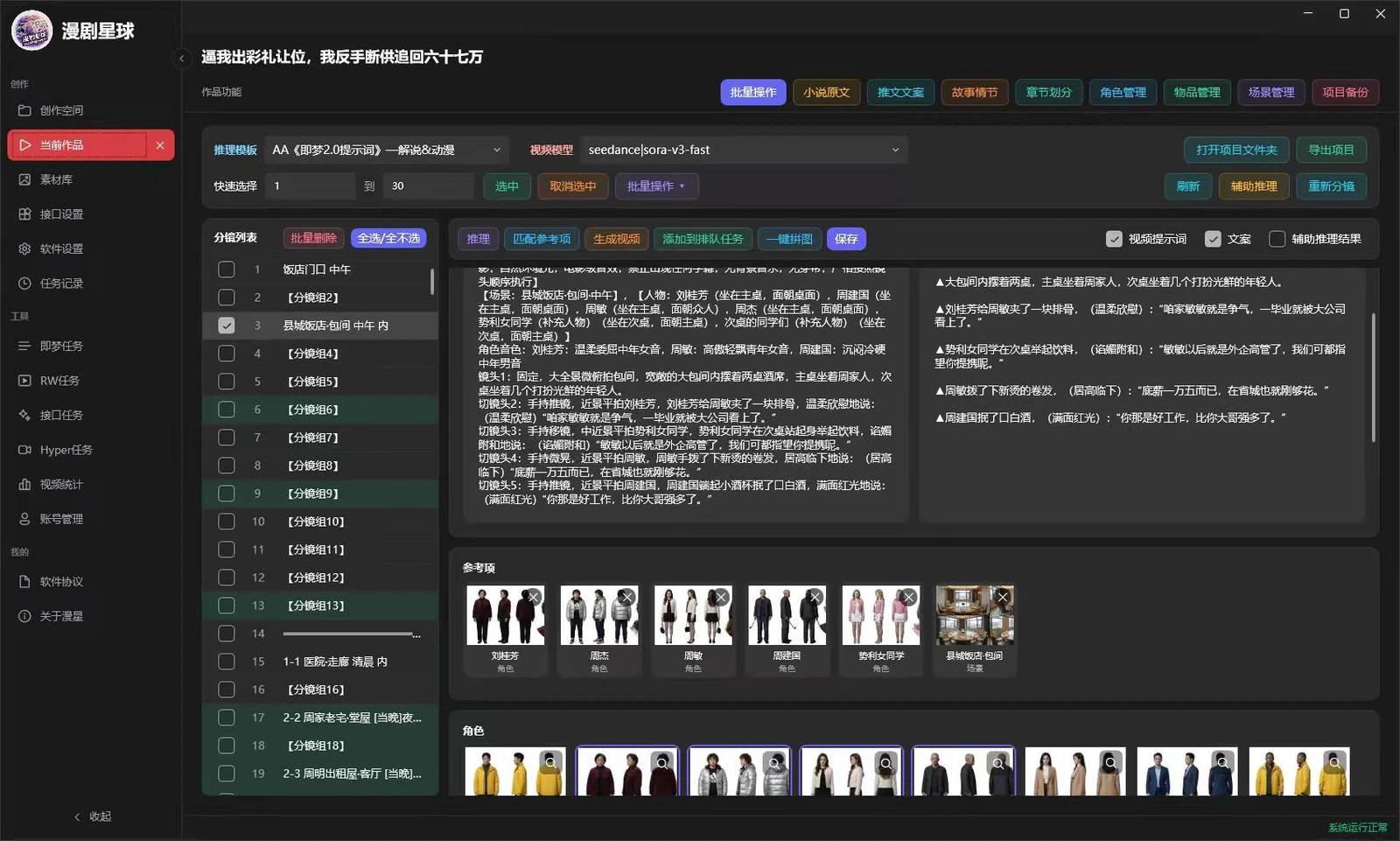Switch to 故事情节 tab

(x=975, y=92)
